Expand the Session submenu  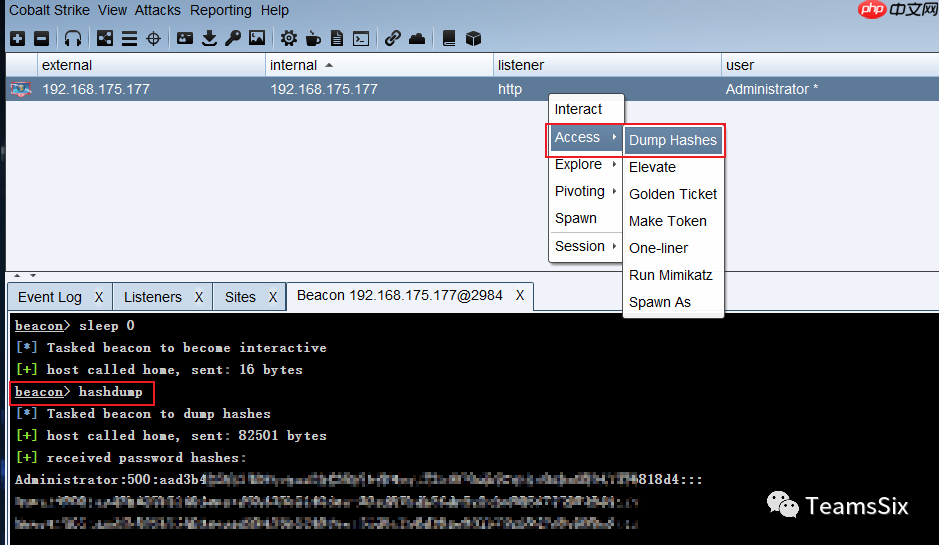[x=586, y=246]
